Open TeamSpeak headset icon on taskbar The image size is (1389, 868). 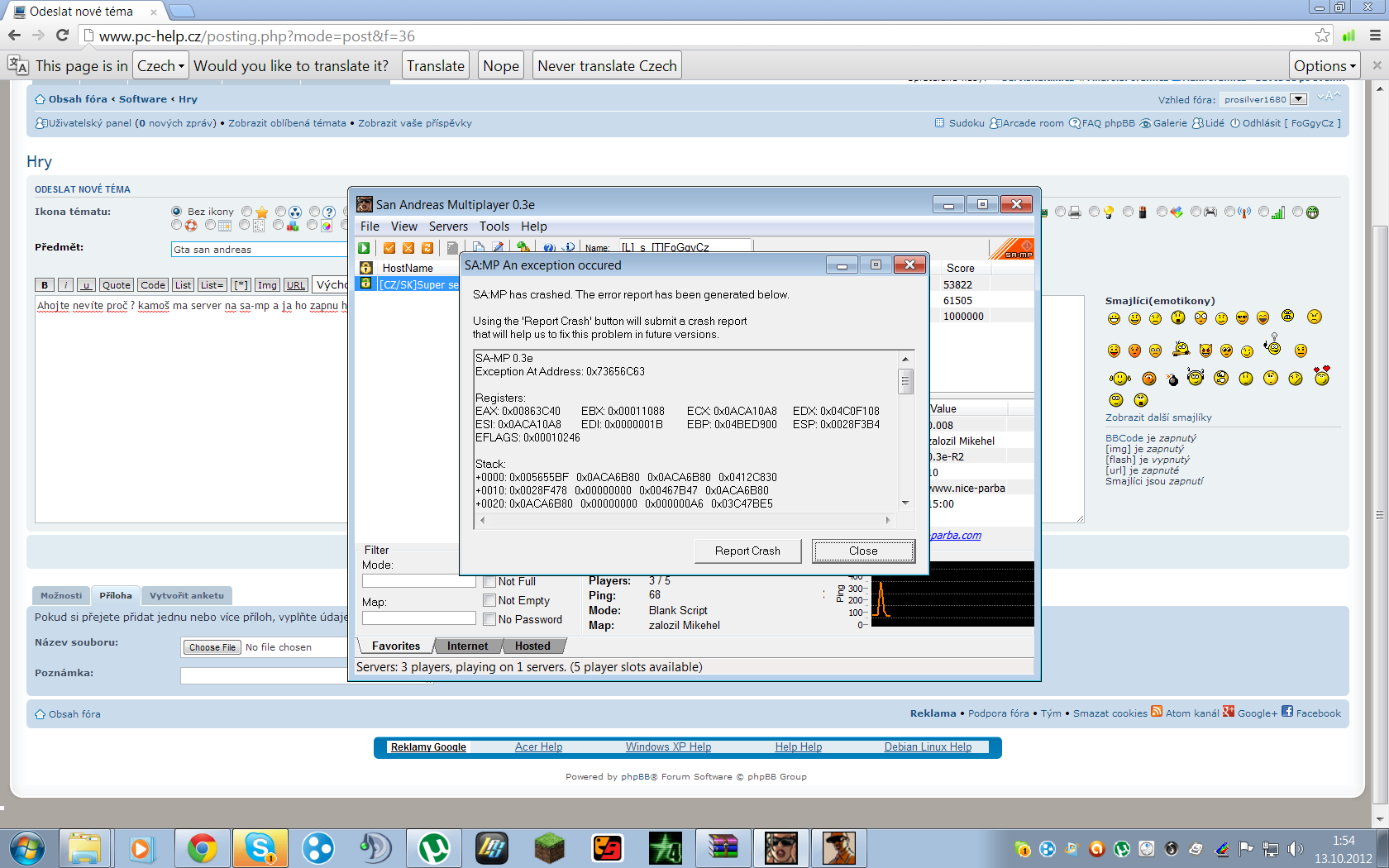pyautogui.click(x=375, y=848)
